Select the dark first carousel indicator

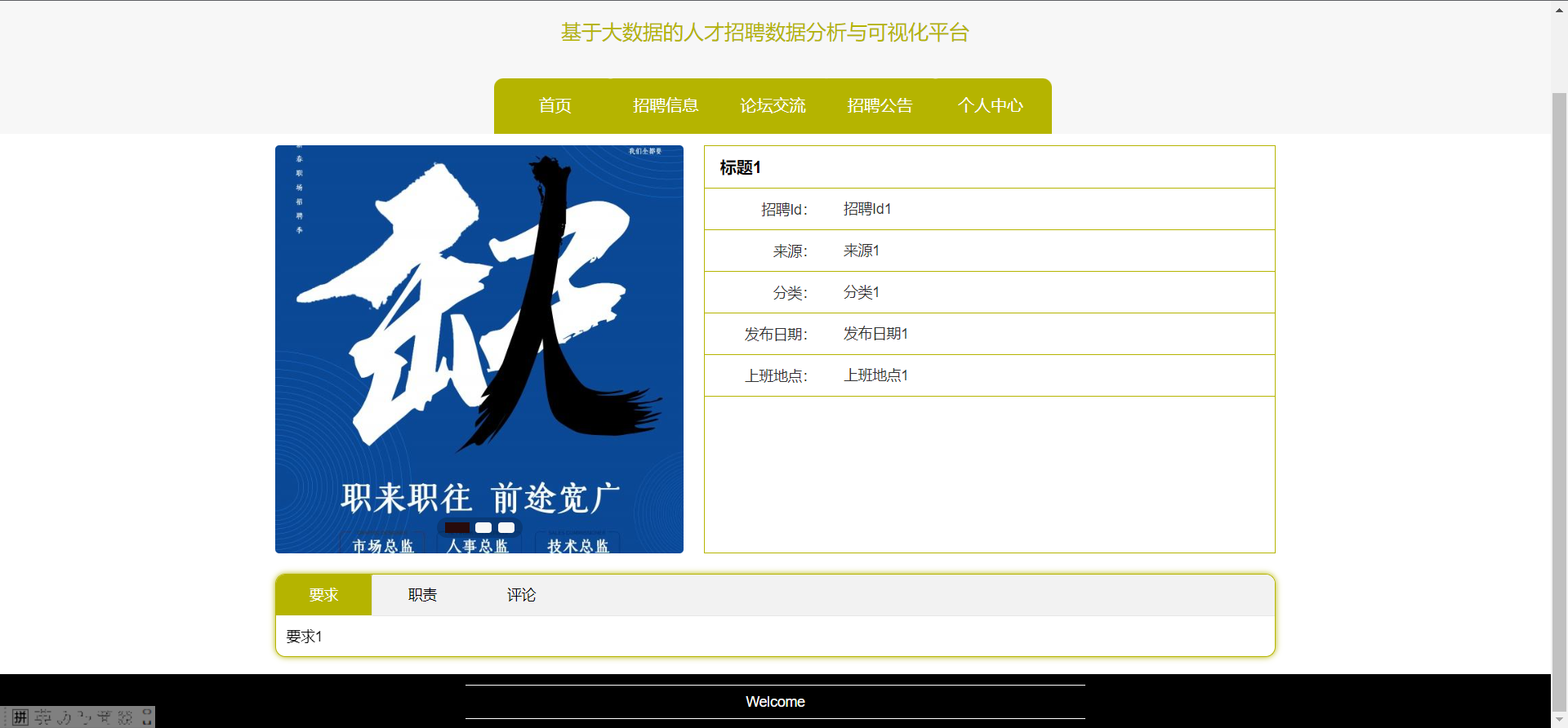click(457, 528)
